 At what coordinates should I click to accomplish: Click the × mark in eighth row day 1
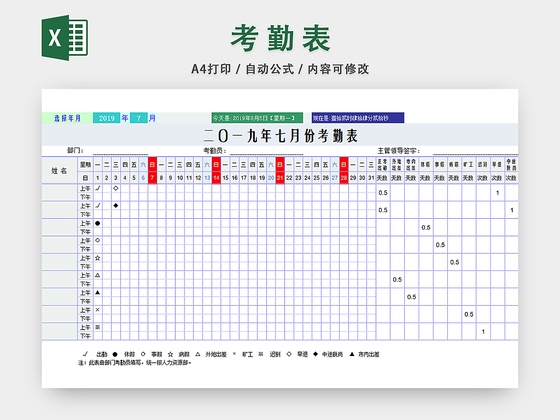pyautogui.click(x=98, y=310)
